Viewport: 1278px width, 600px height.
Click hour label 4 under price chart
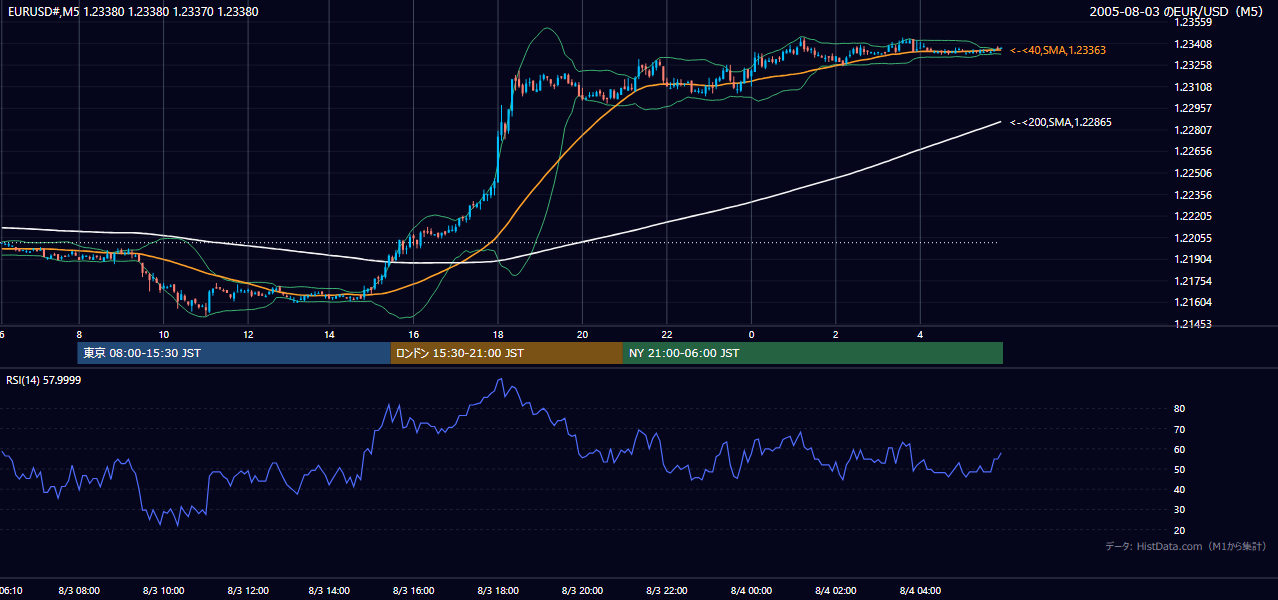[920, 334]
